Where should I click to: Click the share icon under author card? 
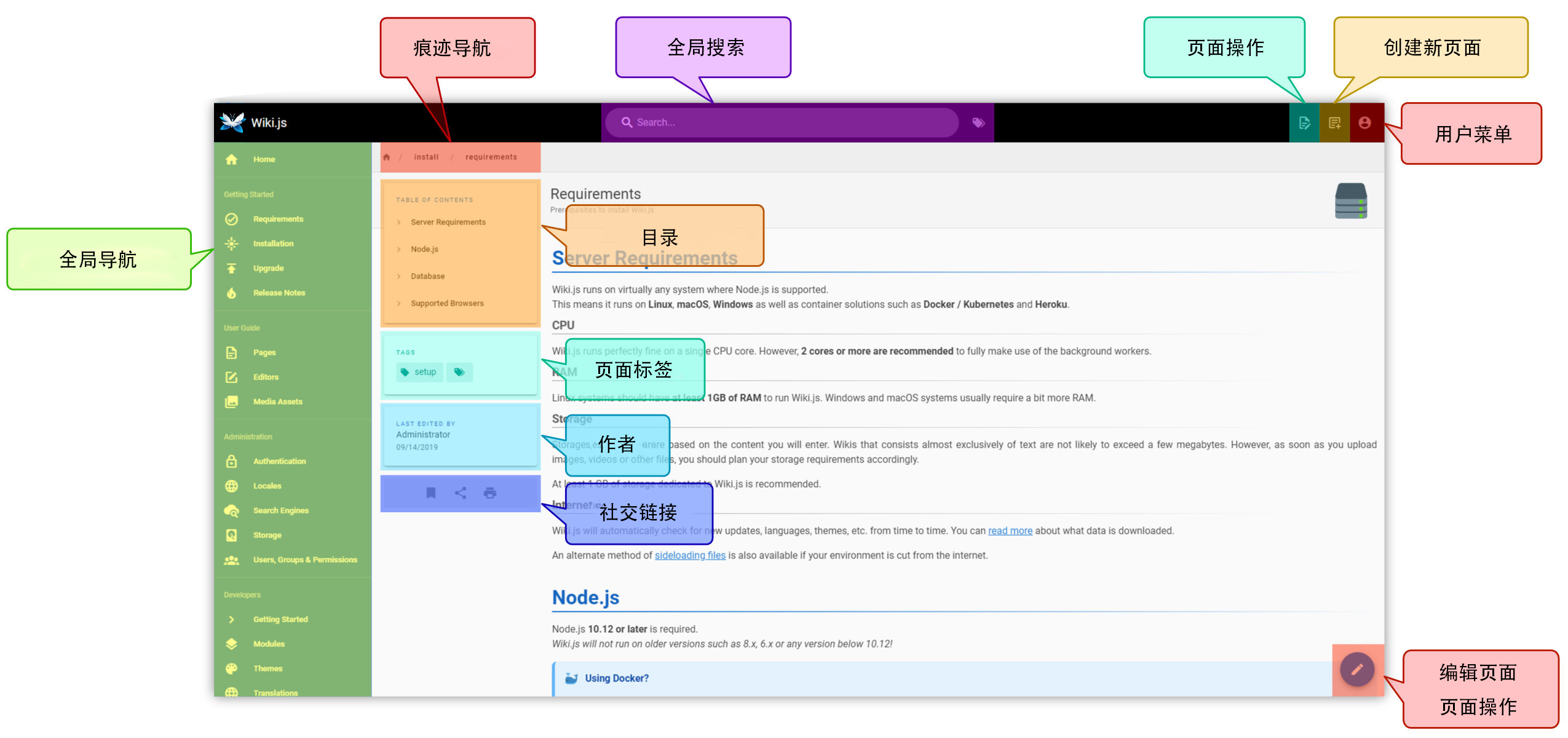(461, 493)
